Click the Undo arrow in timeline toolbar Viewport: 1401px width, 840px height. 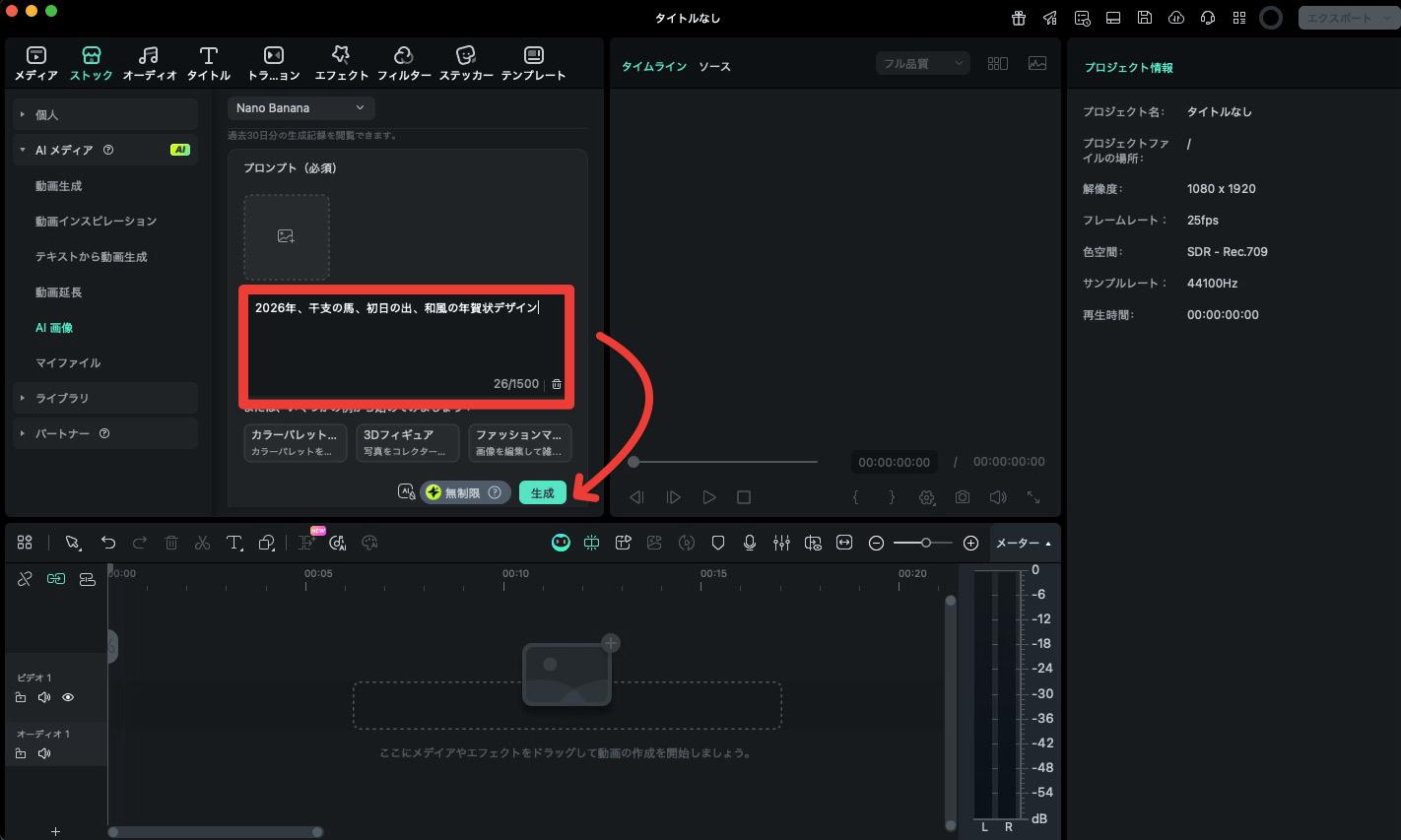point(108,543)
